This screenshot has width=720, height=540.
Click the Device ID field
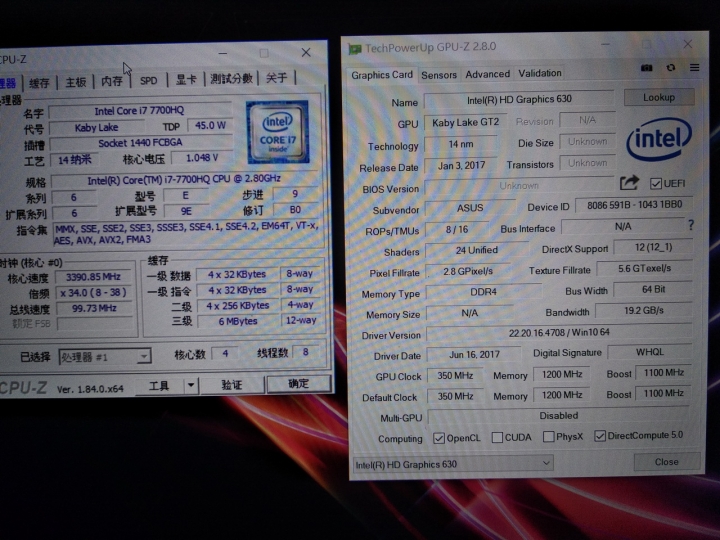(634, 205)
